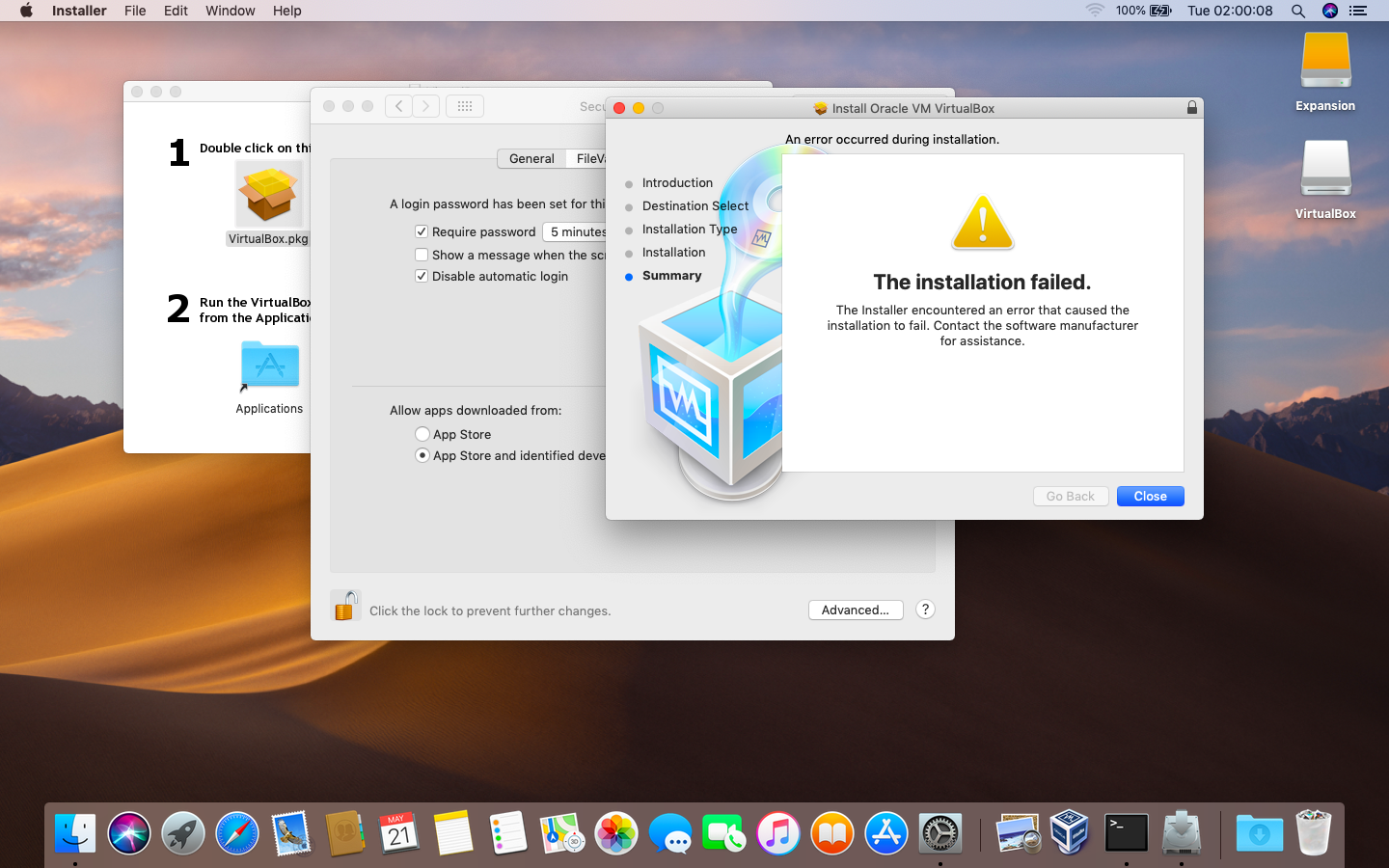Switch to the General tab
1389x868 pixels.
point(531,158)
